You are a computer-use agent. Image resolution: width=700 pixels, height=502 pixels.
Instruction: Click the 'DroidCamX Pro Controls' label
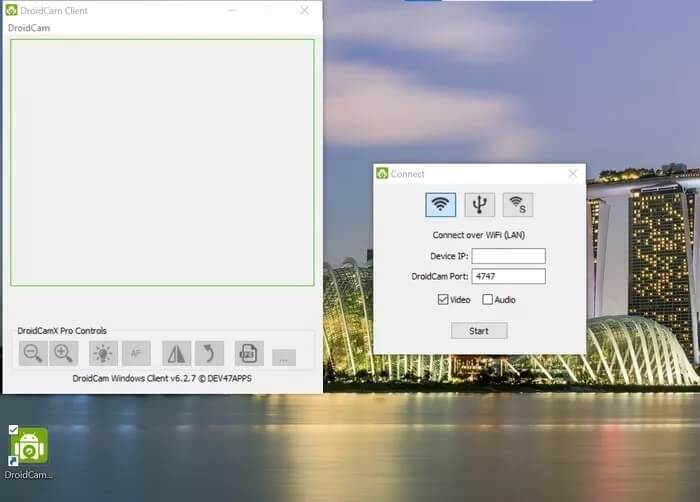point(62,331)
